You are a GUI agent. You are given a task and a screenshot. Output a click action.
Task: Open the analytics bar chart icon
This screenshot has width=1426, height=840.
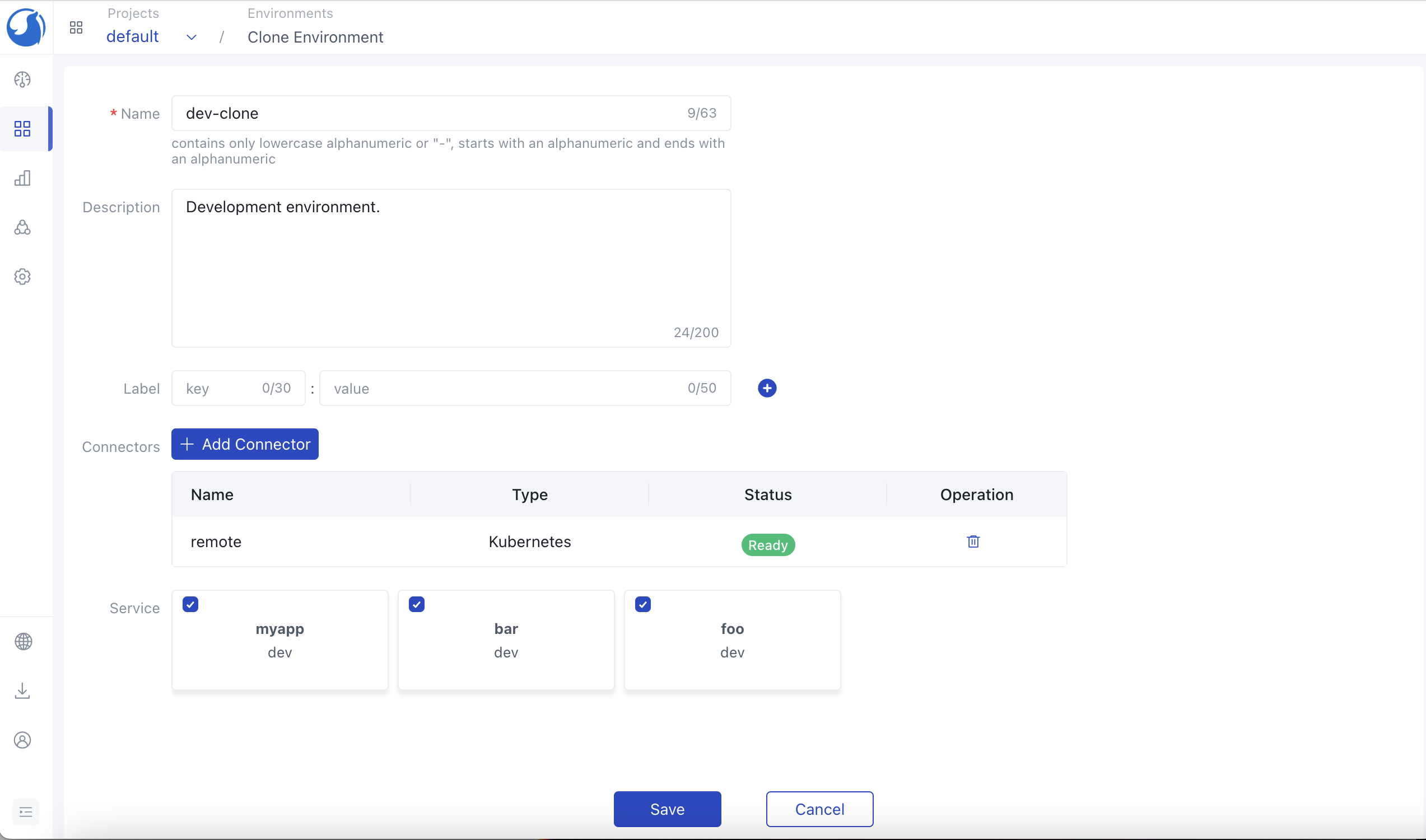22,178
